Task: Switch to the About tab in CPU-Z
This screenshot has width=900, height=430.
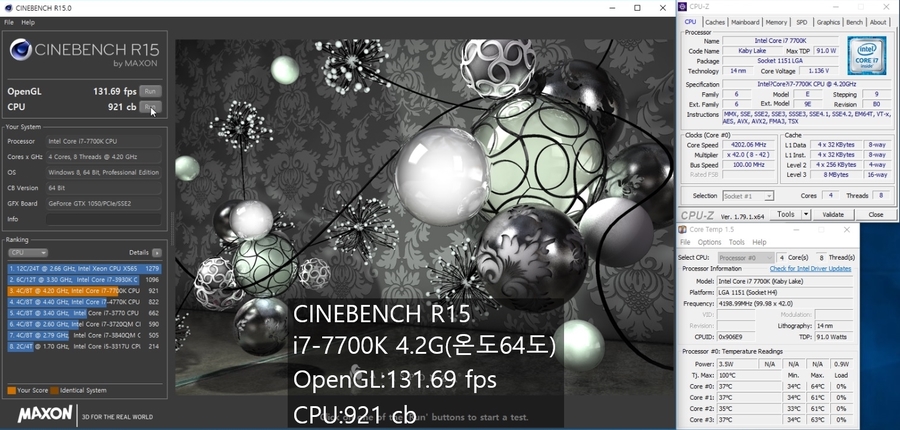Action: [x=878, y=22]
